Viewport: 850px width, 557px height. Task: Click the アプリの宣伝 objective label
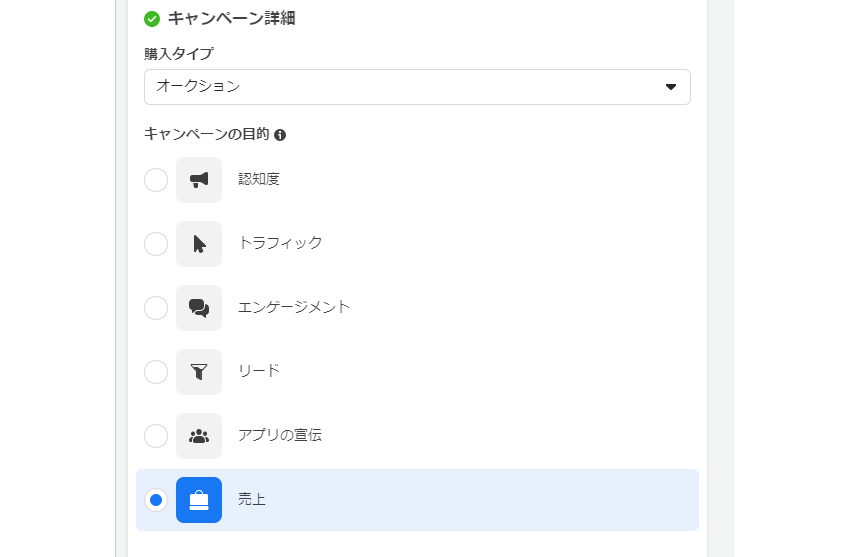[x=280, y=435]
